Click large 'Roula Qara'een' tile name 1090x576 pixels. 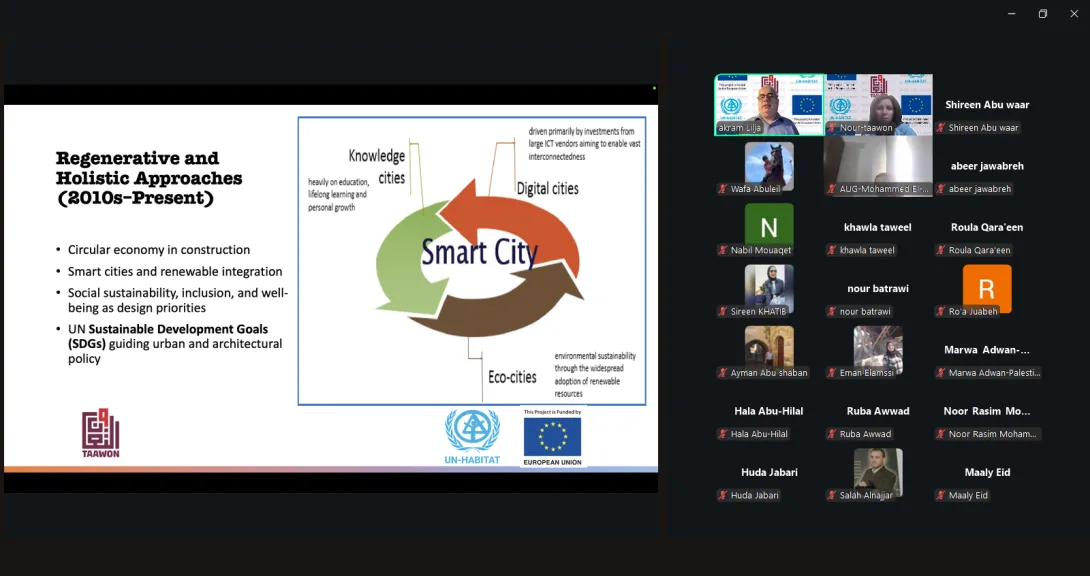(987, 227)
